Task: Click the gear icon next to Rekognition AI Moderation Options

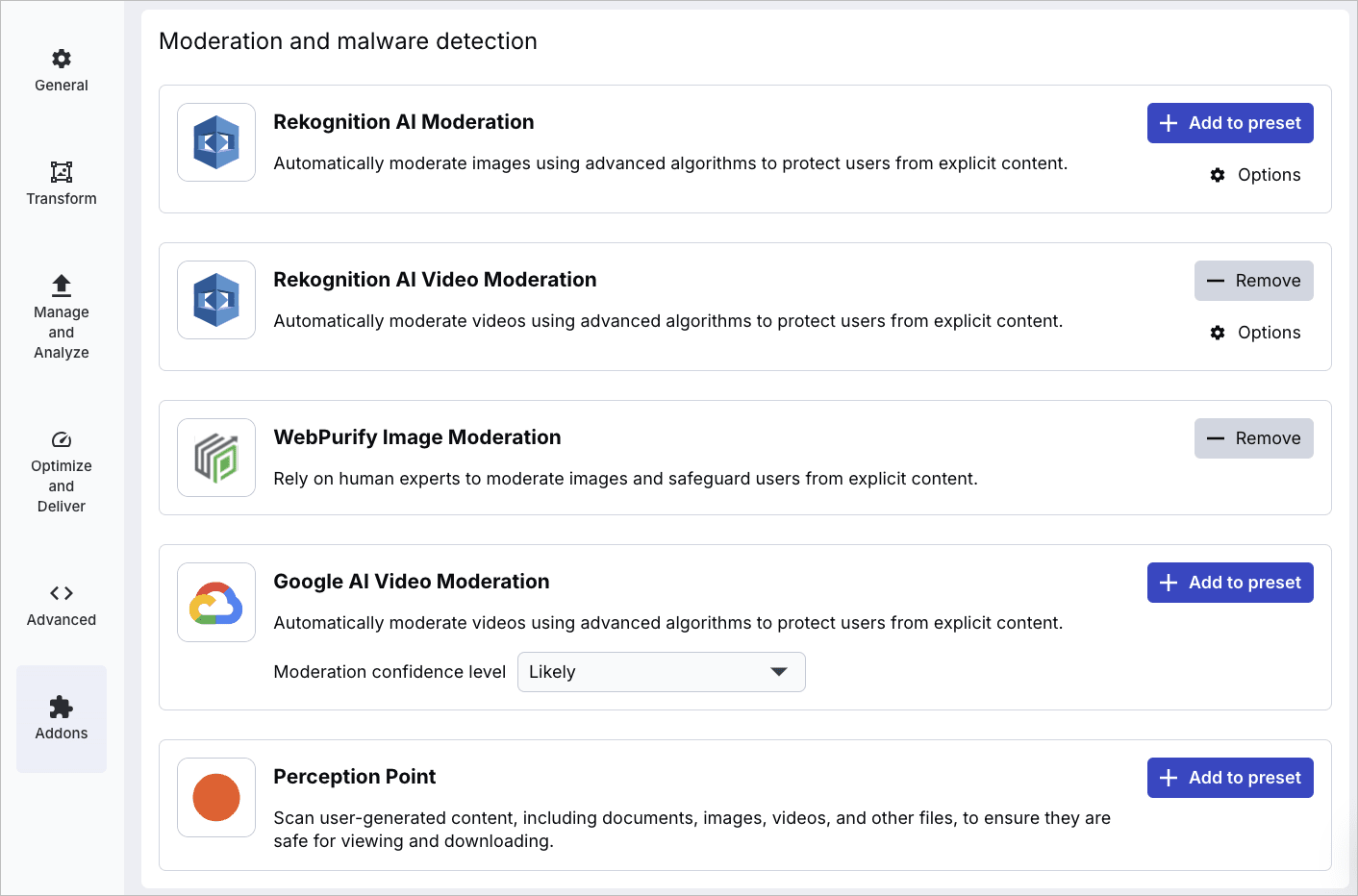Action: pyautogui.click(x=1218, y=175)
